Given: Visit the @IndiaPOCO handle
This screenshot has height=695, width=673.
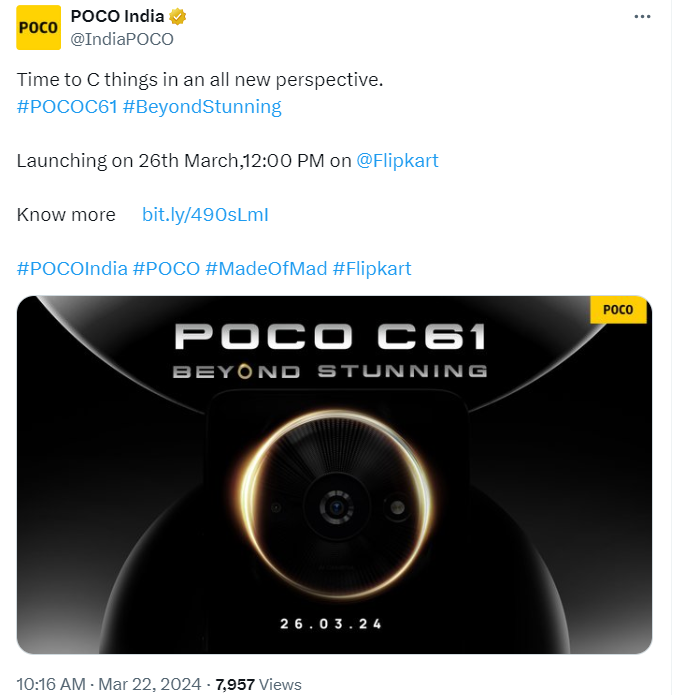Looking at the screenshot, I should pyautogui.click(x=121, y=39).
